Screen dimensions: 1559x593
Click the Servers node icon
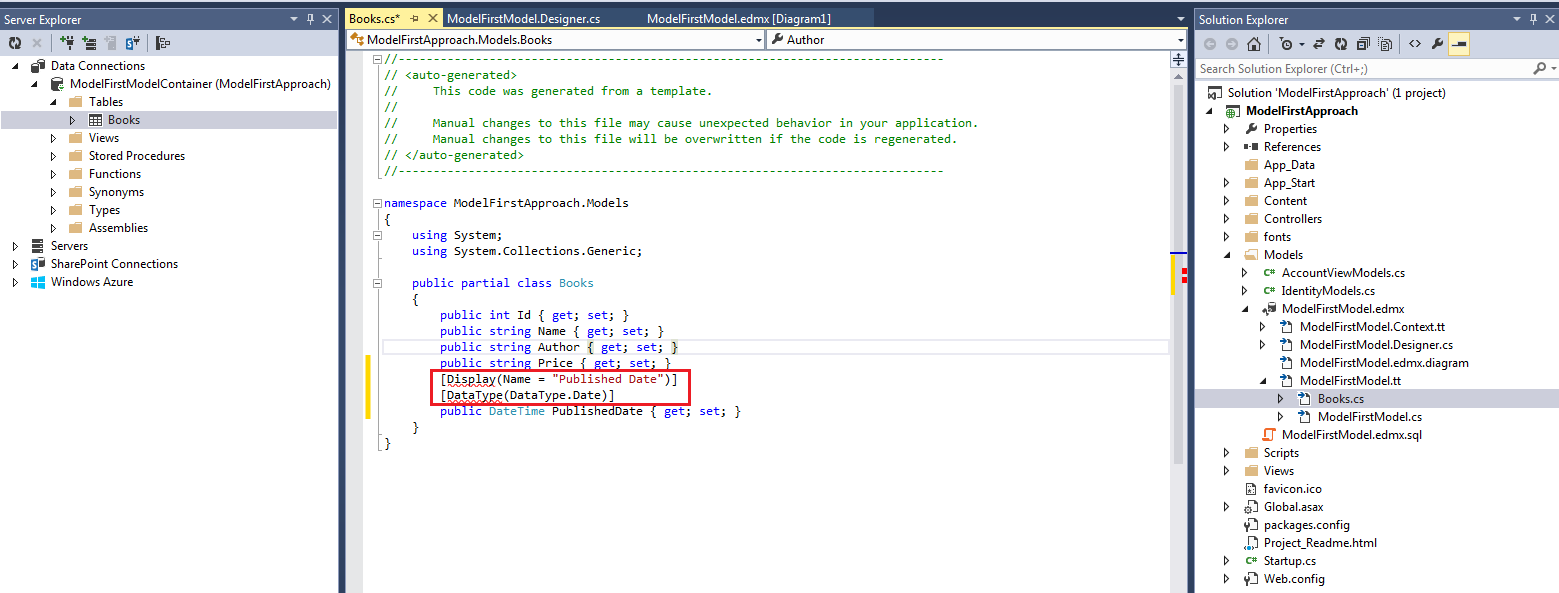pos(38,246)
